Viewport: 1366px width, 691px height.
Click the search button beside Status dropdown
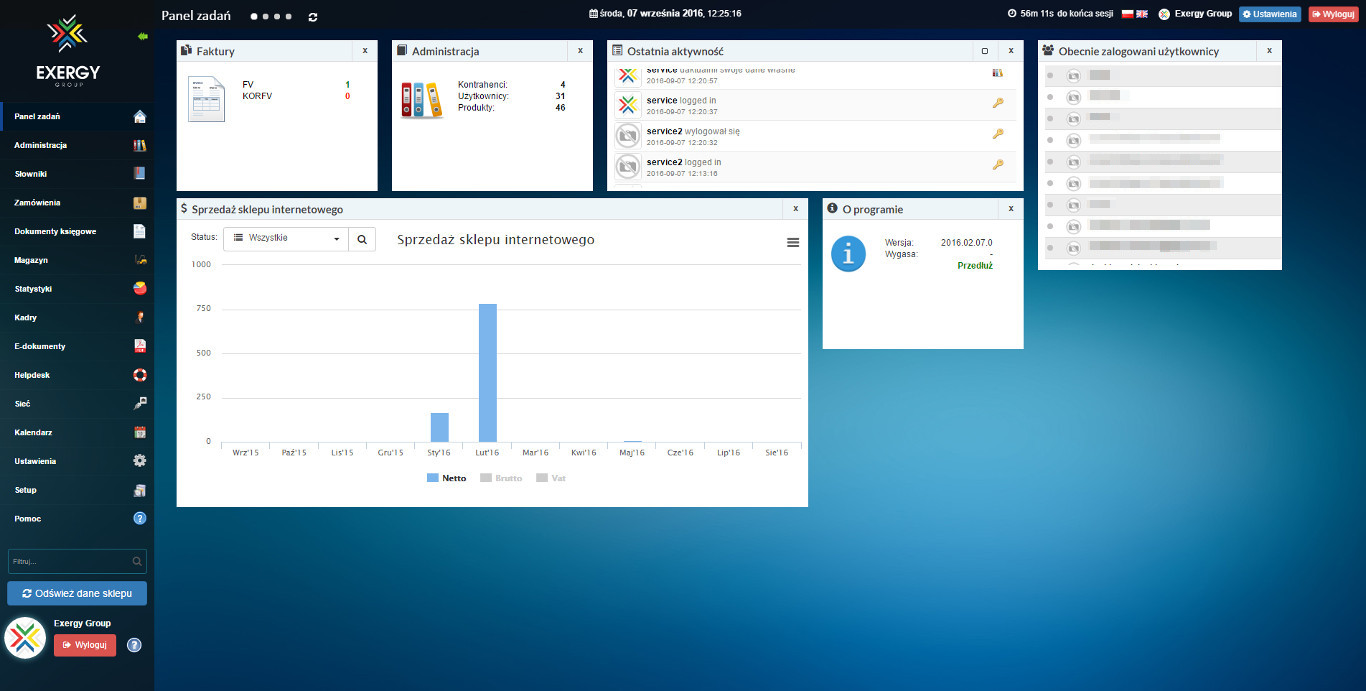(362, 239)
